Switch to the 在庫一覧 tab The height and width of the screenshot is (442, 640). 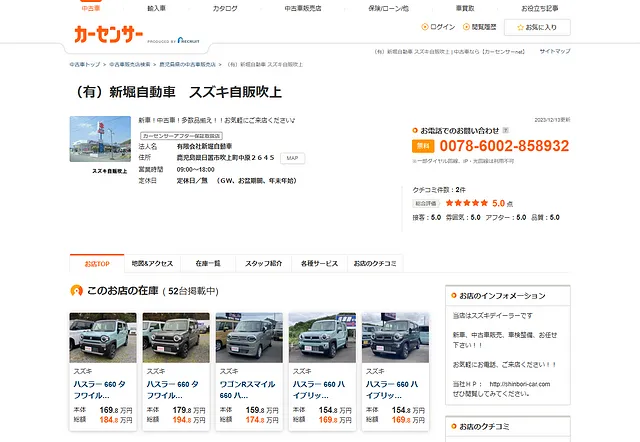click(208, 264)
